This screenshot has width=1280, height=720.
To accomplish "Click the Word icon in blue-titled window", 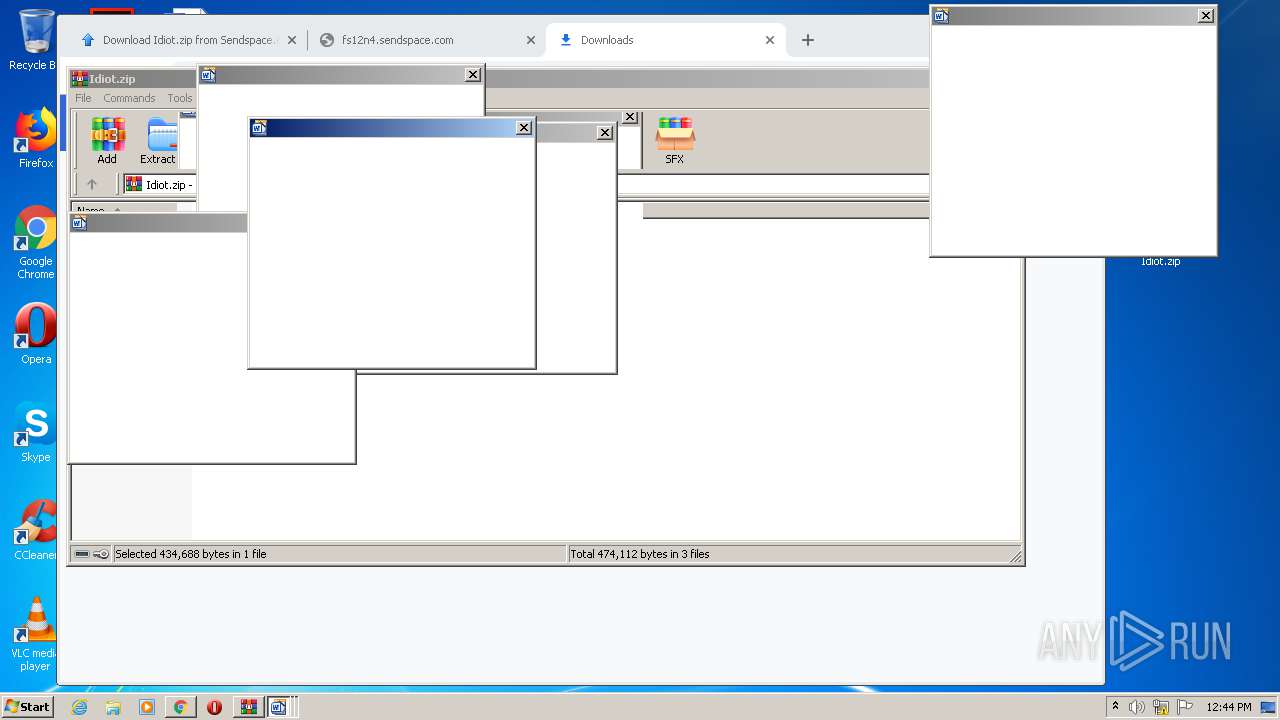I will coord(259,127).
